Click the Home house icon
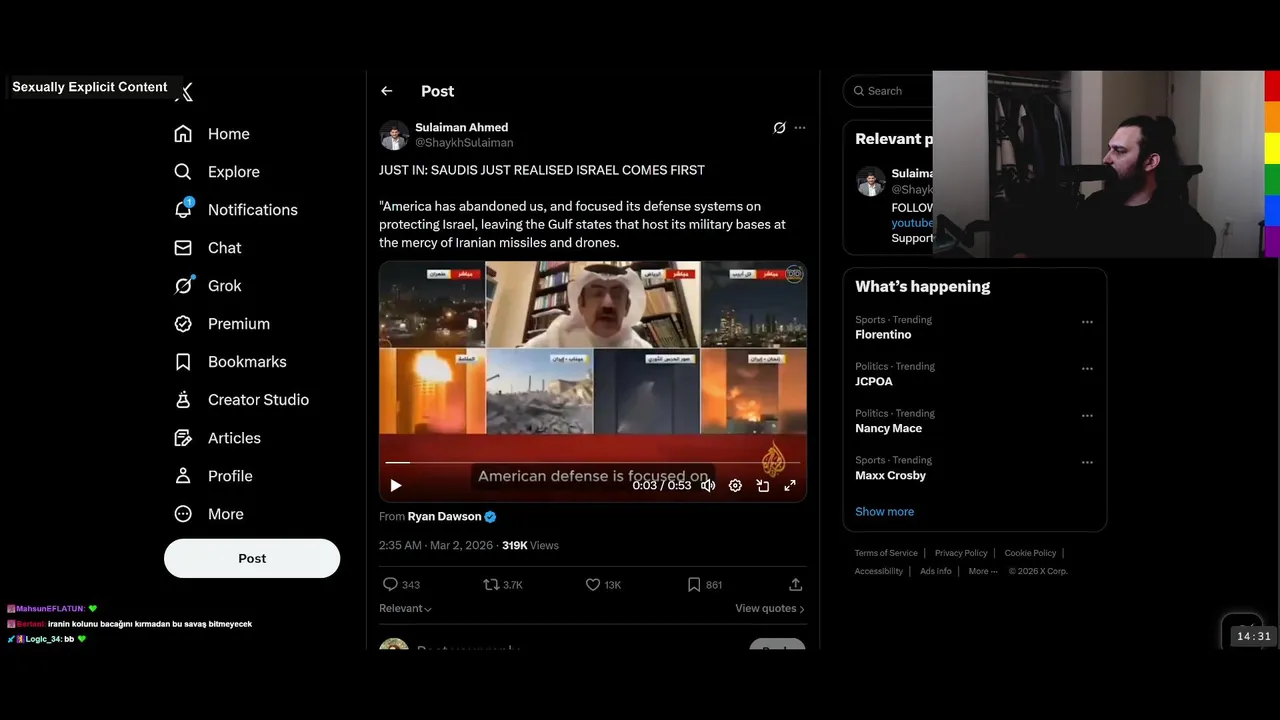This screenshot has width=1280, height=720. [x=183, y=134]
